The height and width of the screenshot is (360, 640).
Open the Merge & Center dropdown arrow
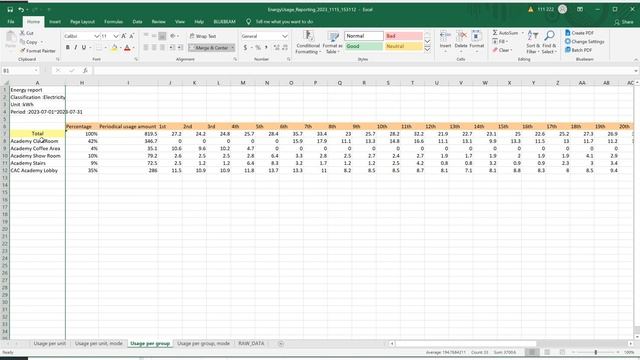click(x=233, y=48)
